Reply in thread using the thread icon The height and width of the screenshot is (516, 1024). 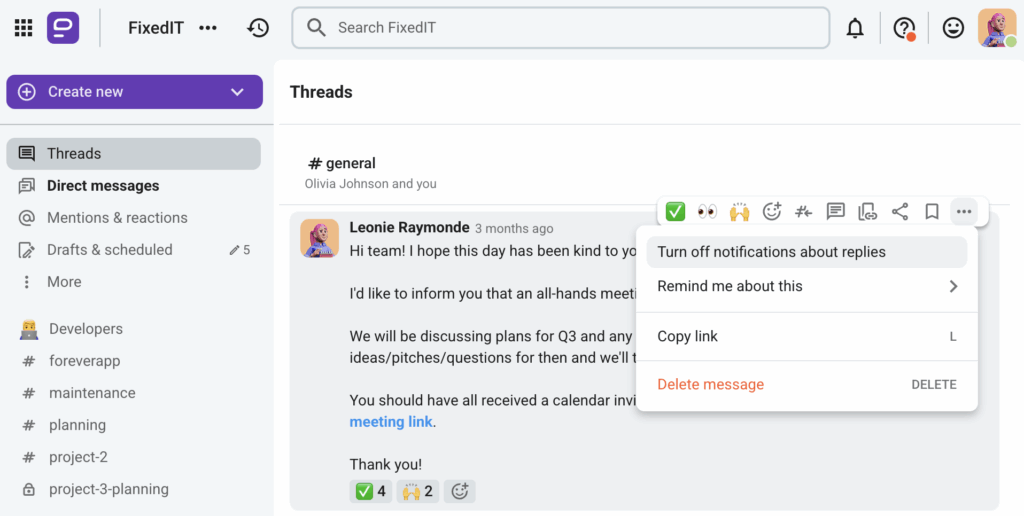[835, 212]
